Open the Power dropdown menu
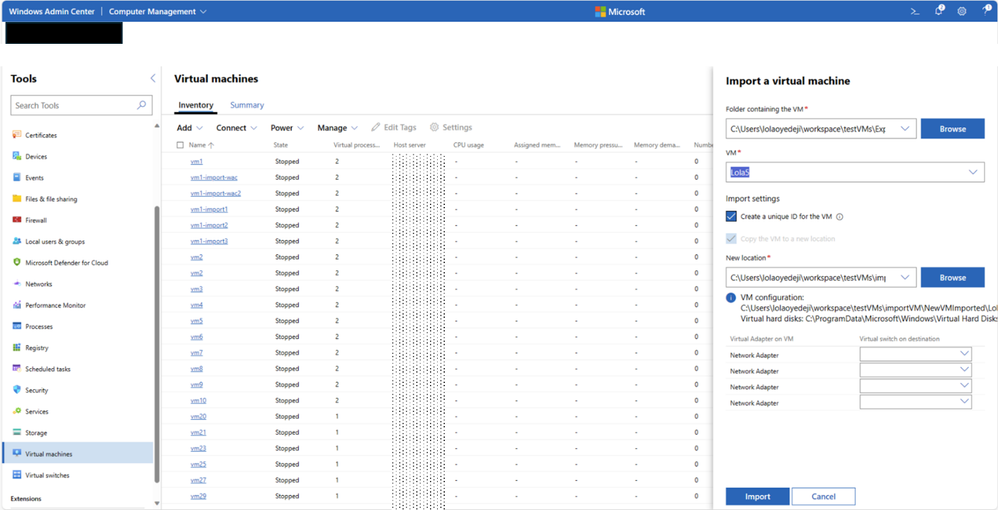 click(x=287, y=128)
